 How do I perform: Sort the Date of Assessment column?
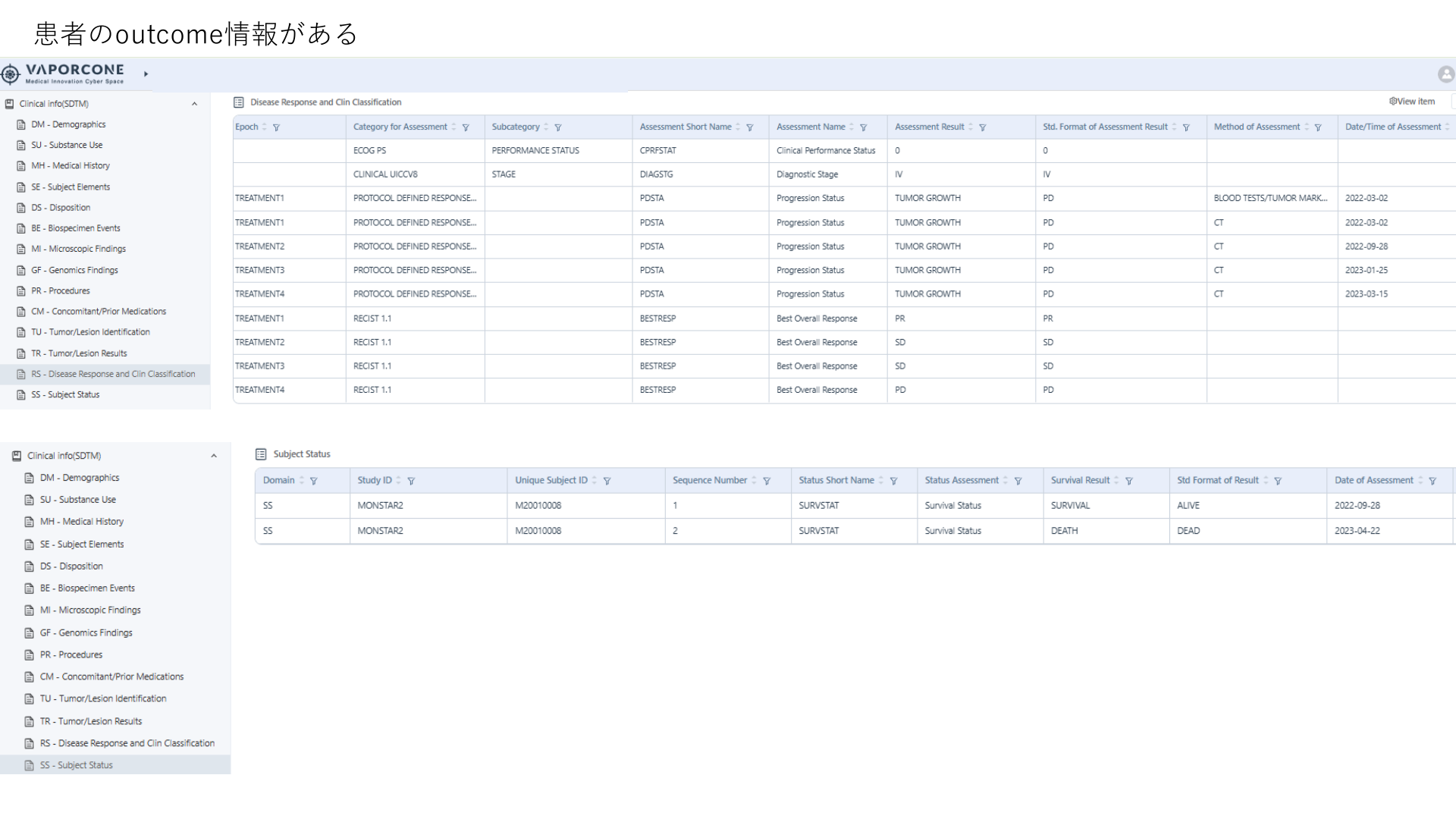point(1420,480)
